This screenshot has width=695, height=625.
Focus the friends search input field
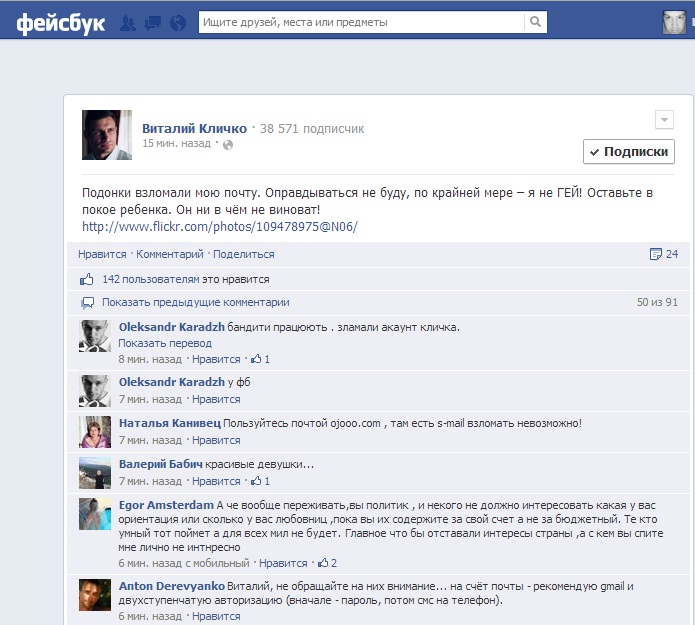[361, 22]
